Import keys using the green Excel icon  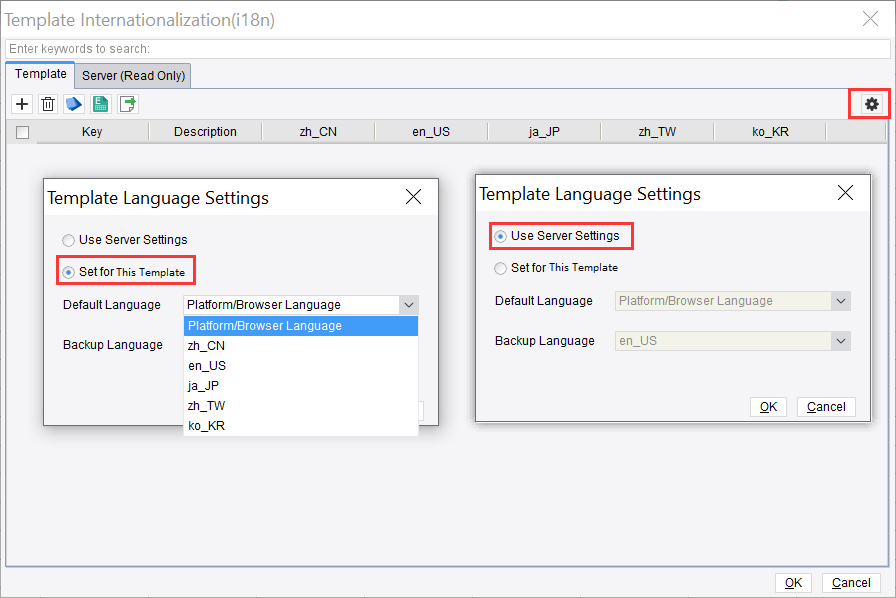coord(99,104)
